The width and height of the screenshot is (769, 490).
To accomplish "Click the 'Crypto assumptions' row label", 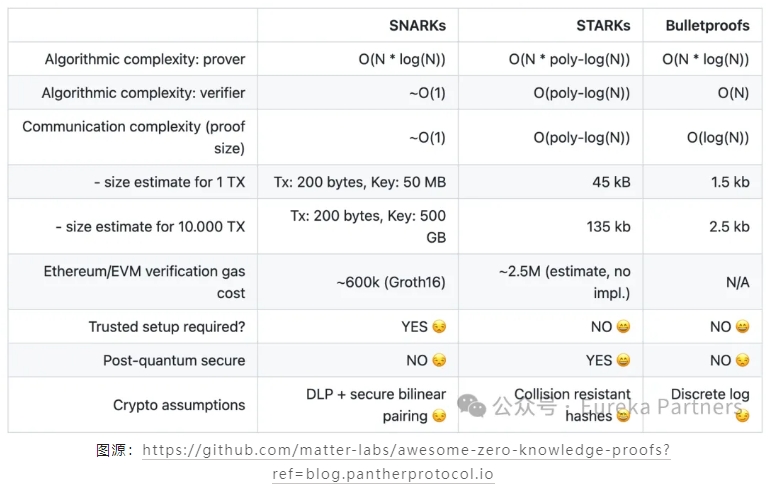I will pyautogui.click(x=179, y=405).
